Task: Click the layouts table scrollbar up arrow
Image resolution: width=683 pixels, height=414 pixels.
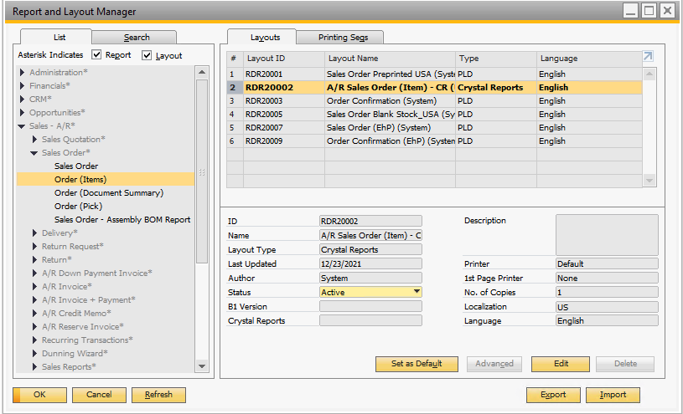Action: click(649, 74)
